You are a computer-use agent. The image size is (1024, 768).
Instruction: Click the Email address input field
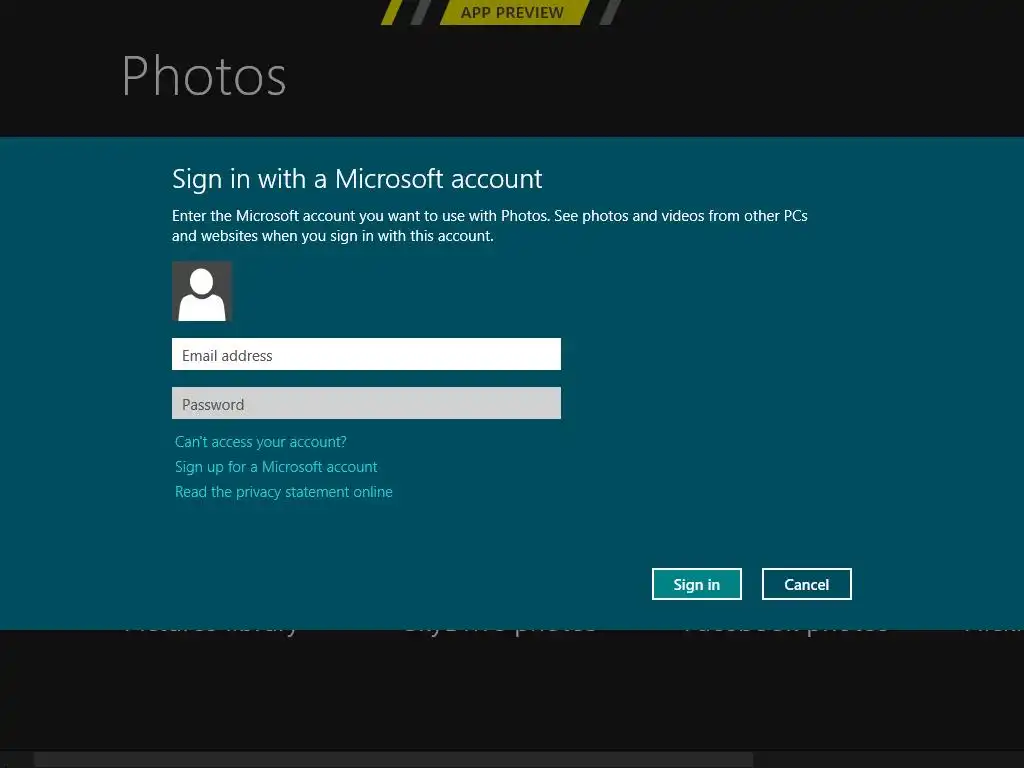click(366, 354)
